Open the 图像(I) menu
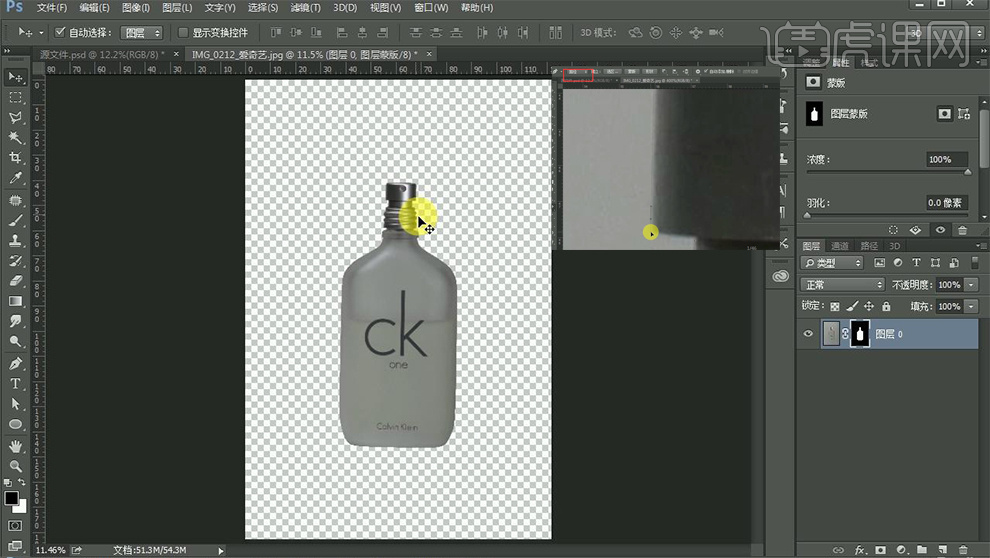Image resolution: width=990 pixels, height=558 pixels. [x=136, y=8]
